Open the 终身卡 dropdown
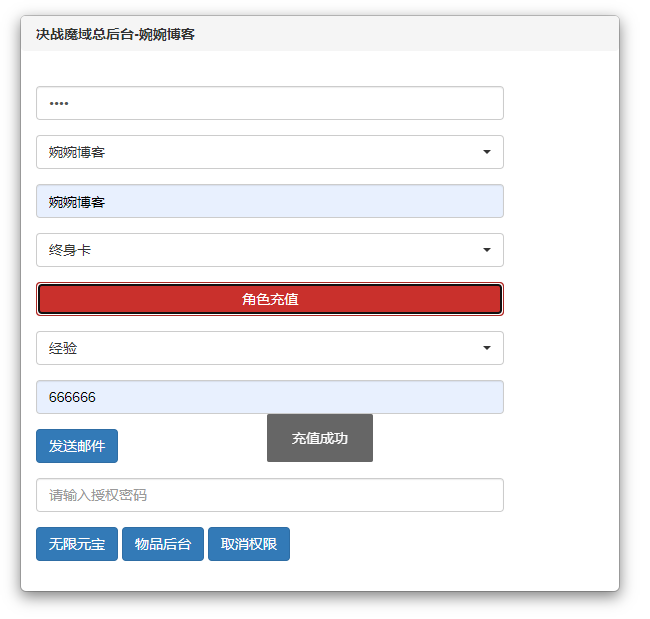Viewport: 650px width, 619px height. (x=269, y=250)
